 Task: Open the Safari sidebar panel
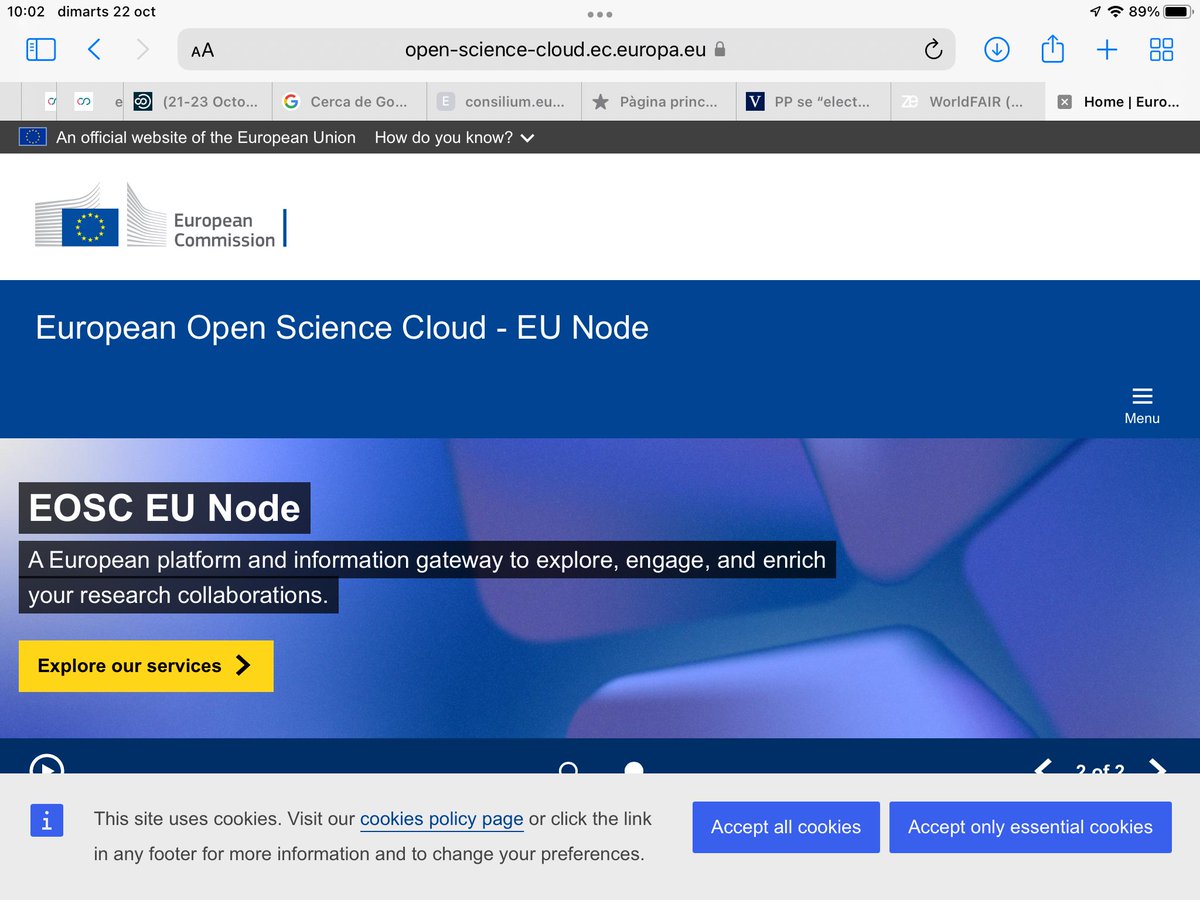click(x=41, y=49)
